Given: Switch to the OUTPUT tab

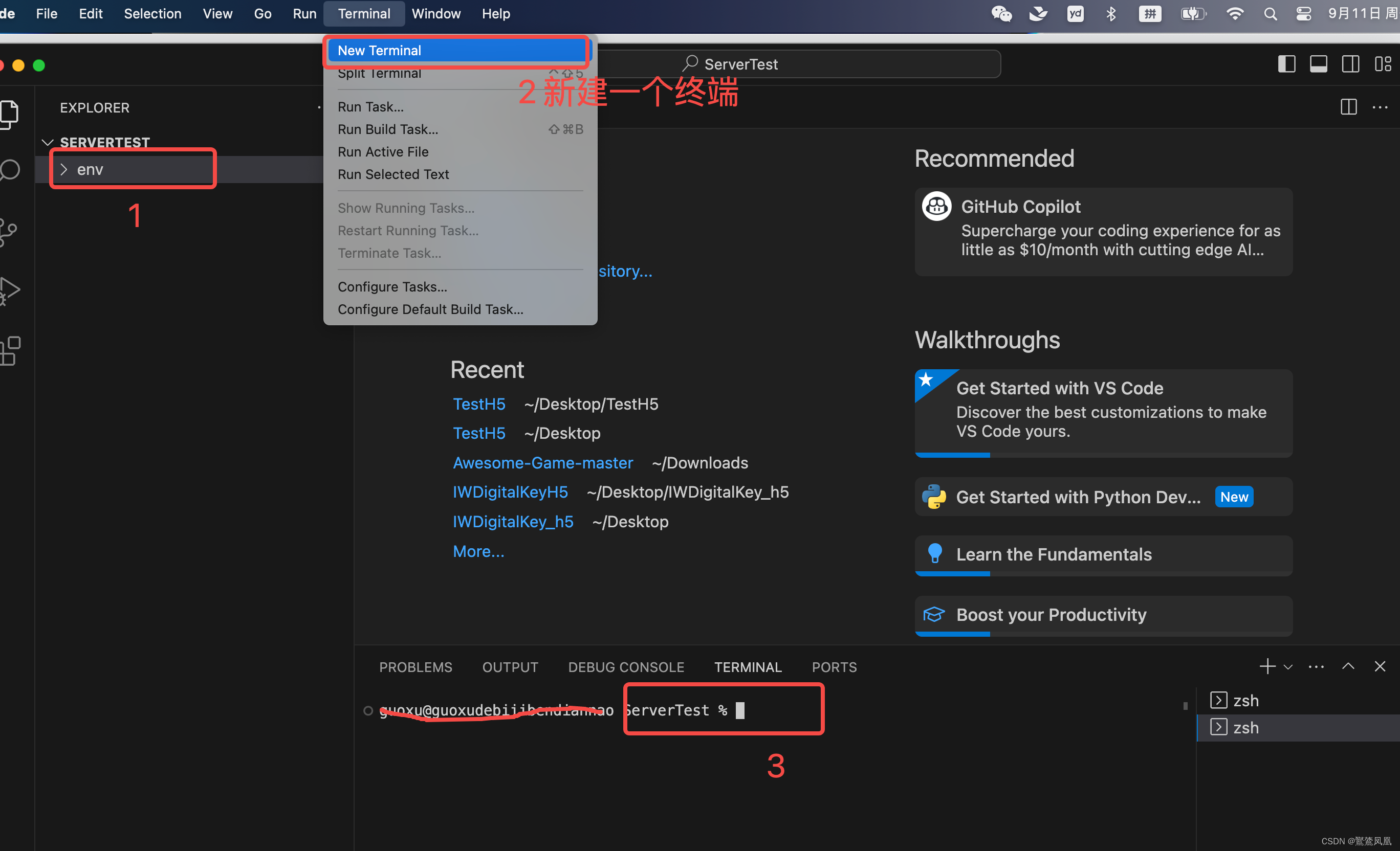Looking at the screenshot, I should [510, 667].
